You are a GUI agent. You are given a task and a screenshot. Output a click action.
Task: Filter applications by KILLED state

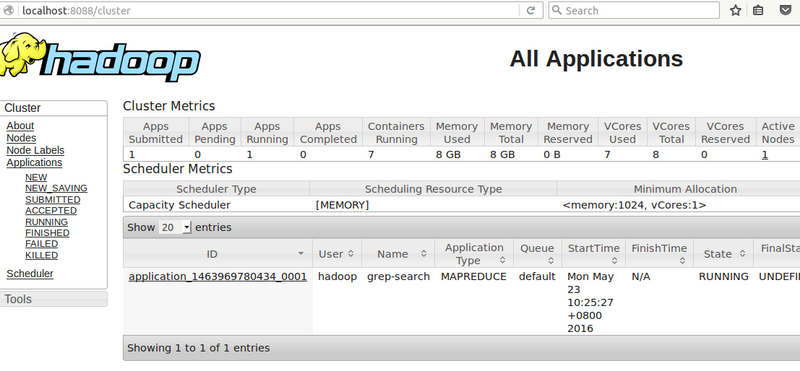pyautogui.click(x=41, y=255)
